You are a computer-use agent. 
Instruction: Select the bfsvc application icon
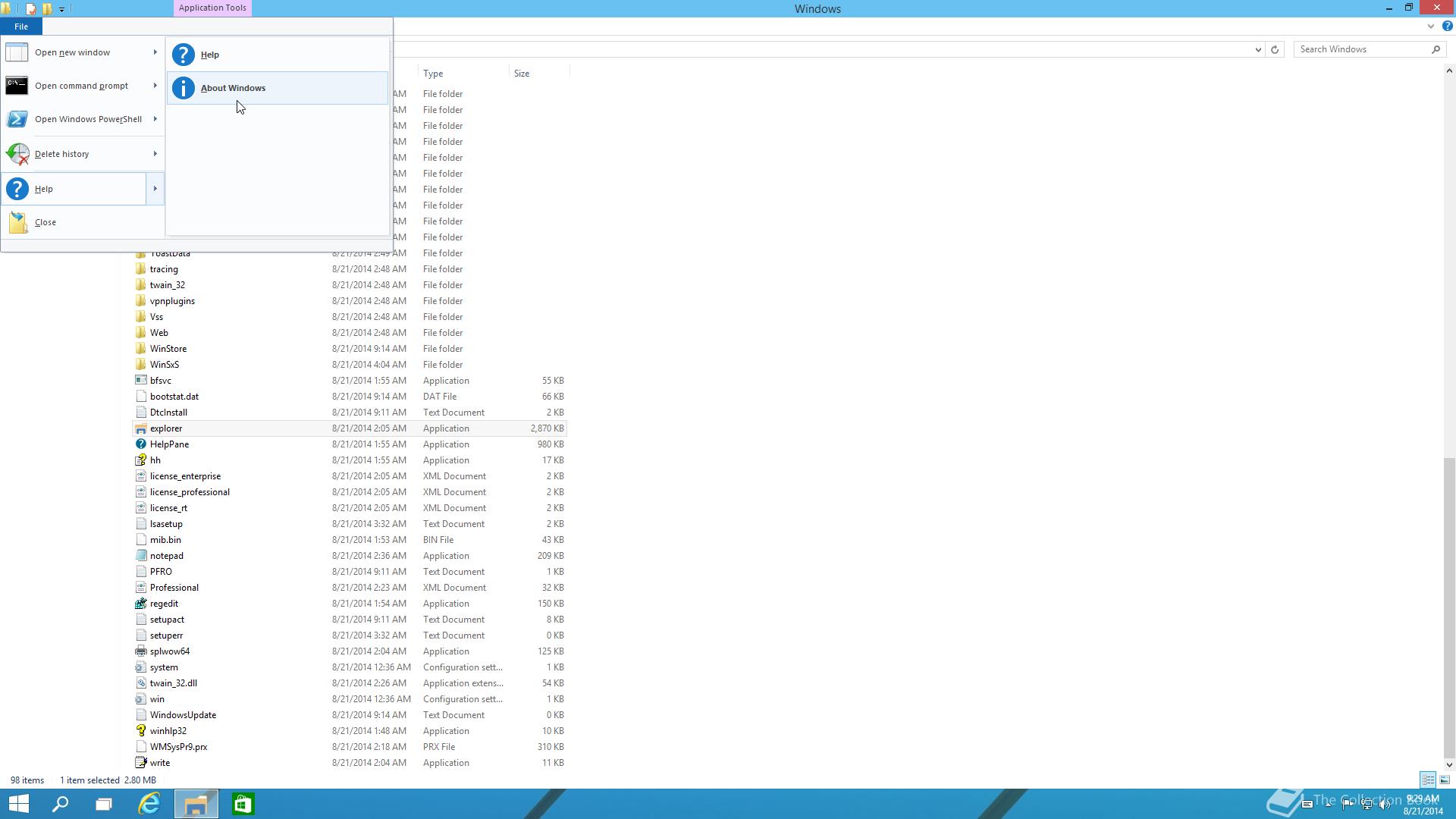(x=140, y=381)
